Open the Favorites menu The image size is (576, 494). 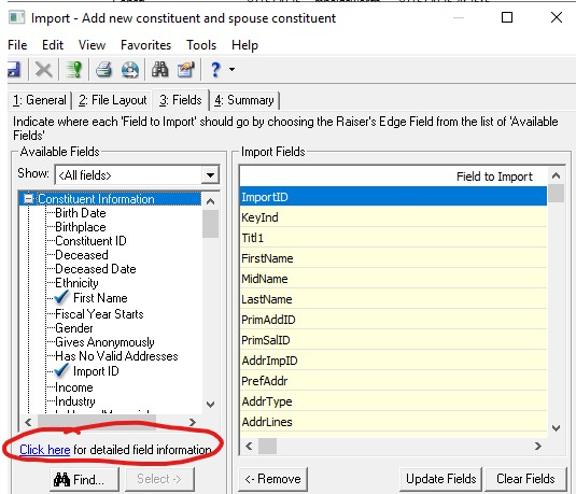(146, 45)
